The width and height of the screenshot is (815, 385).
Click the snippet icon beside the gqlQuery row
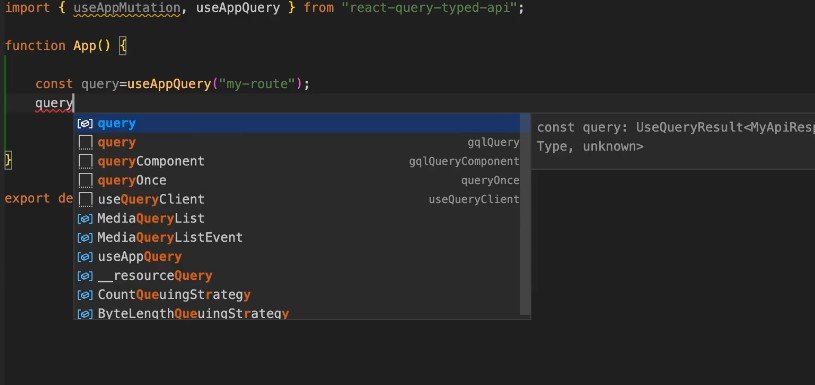[85, 142]
